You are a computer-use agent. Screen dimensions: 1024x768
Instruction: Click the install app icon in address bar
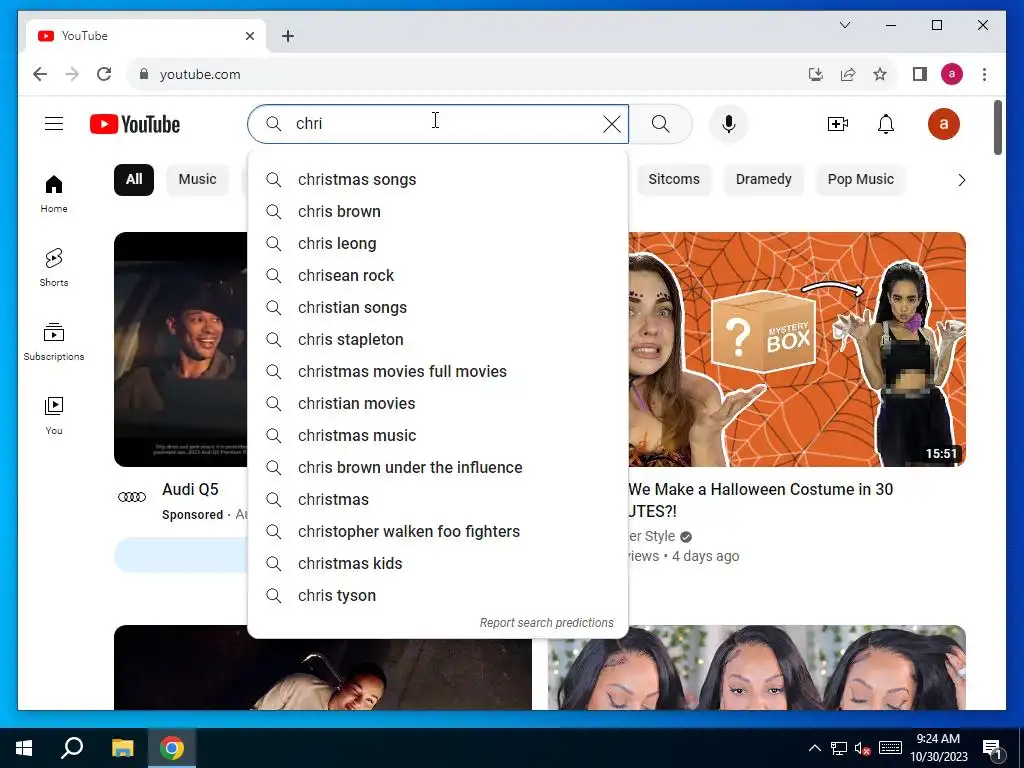(x=816, y=74)
